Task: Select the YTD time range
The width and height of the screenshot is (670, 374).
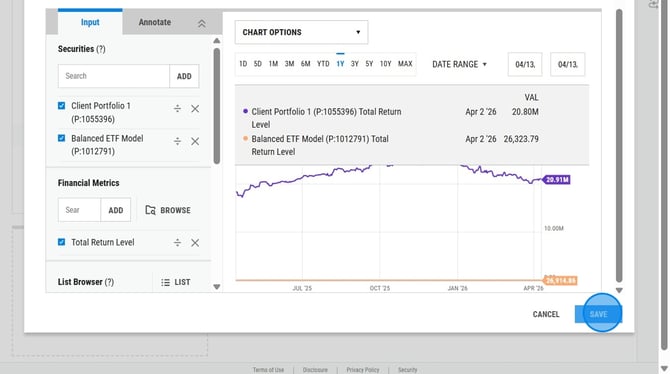Action: [x=323, y=64]
